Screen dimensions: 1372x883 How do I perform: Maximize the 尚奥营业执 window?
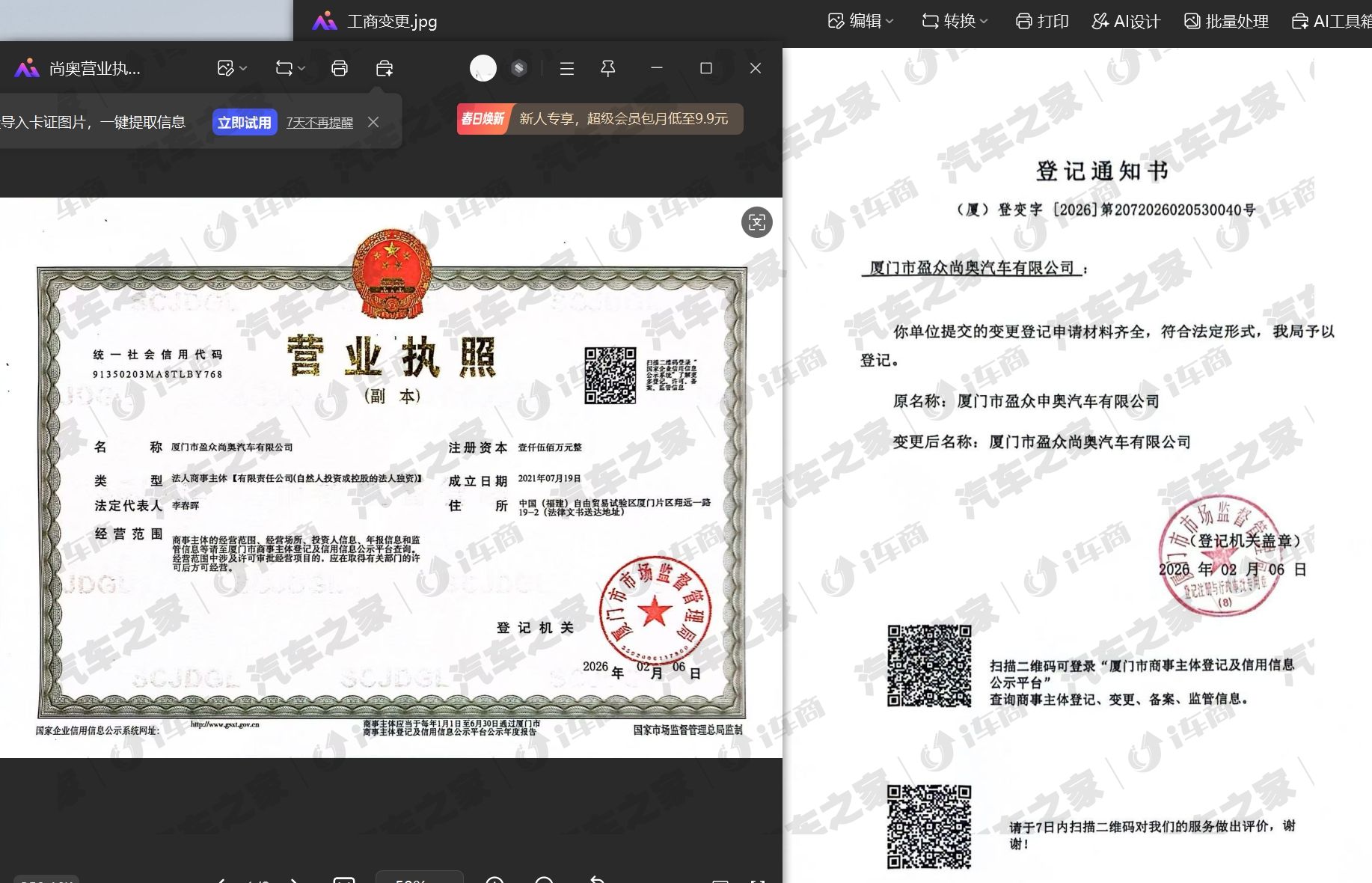point(706,69)
